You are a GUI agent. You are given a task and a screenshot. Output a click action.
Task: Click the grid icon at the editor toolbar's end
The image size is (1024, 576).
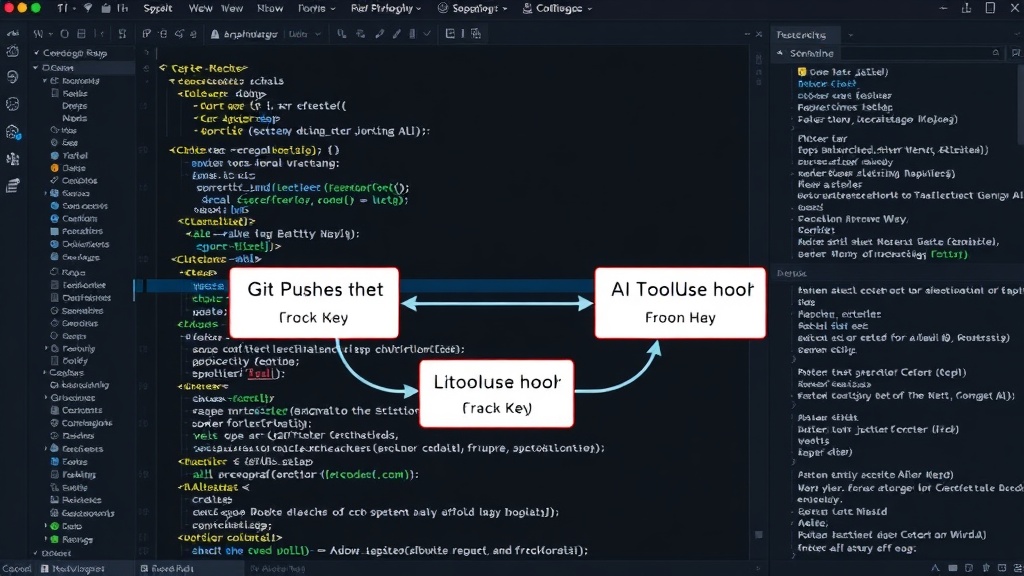[476, 34]
